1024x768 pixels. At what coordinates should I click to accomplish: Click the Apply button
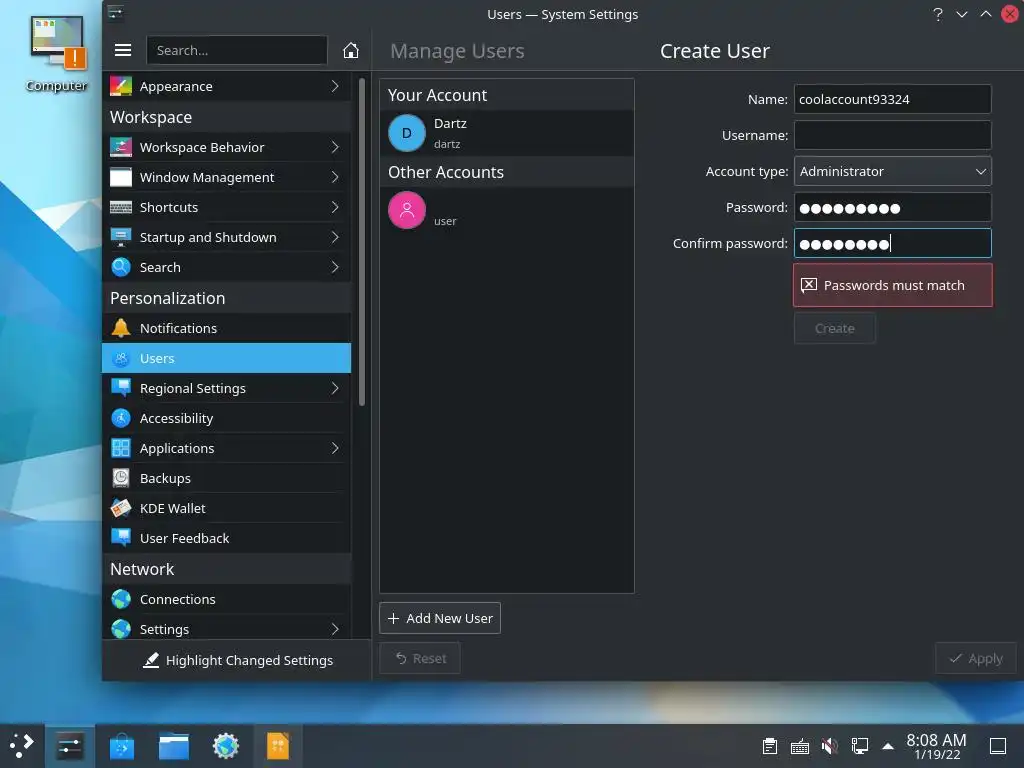coord(976,658)
